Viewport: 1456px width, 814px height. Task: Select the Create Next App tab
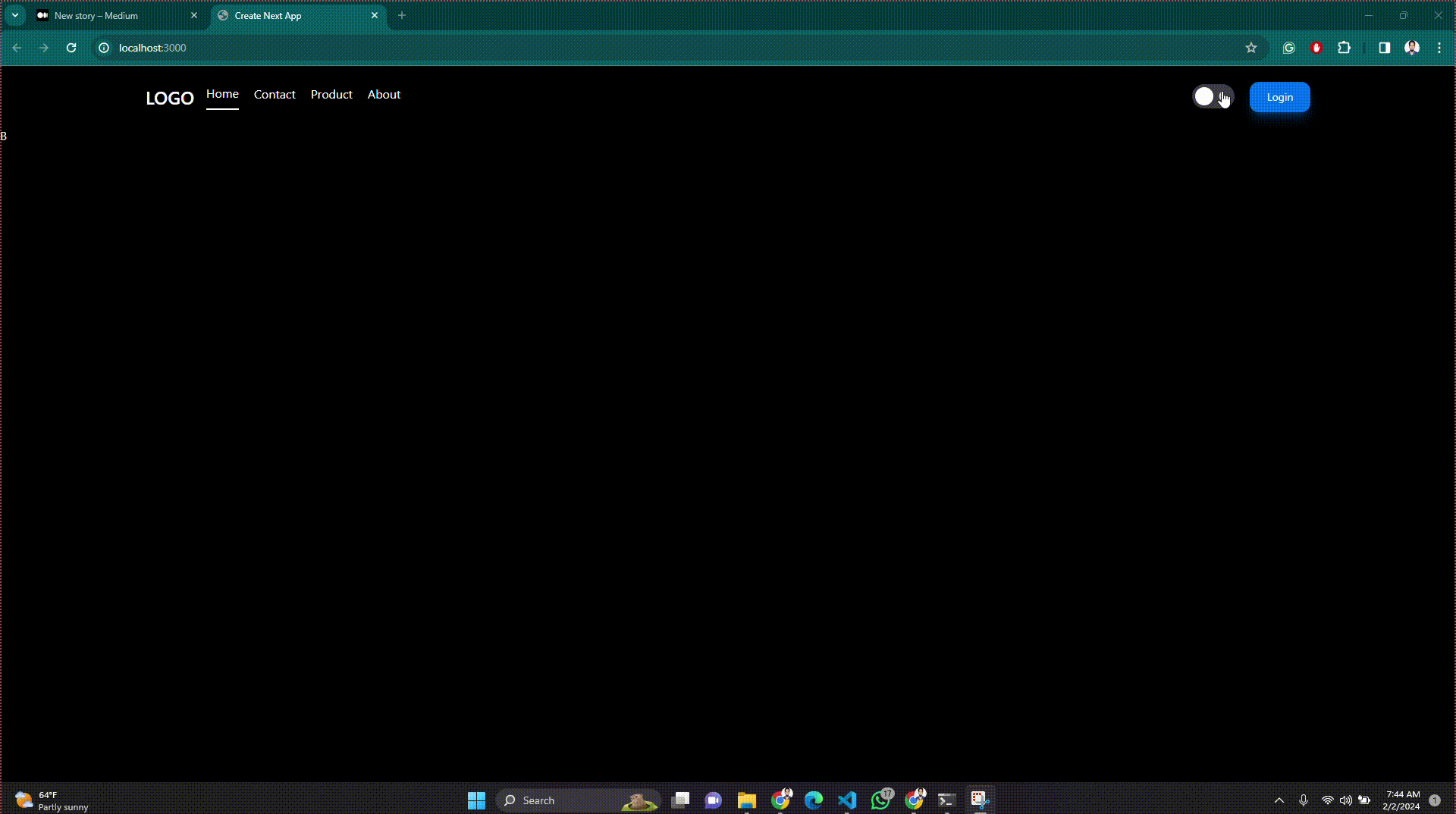[x=297, y=15]
